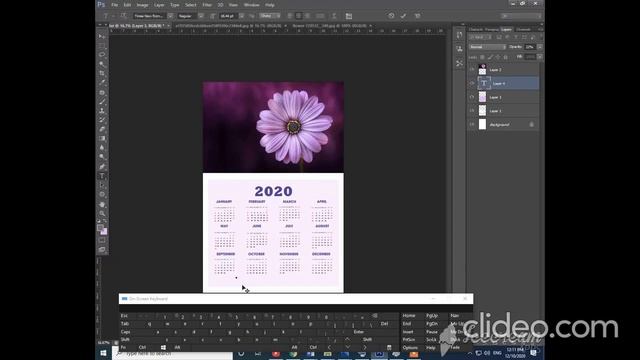The image size is (640, 360).
Task: Open the layer blend mode Normal dropdown
Action: (487, 47)
